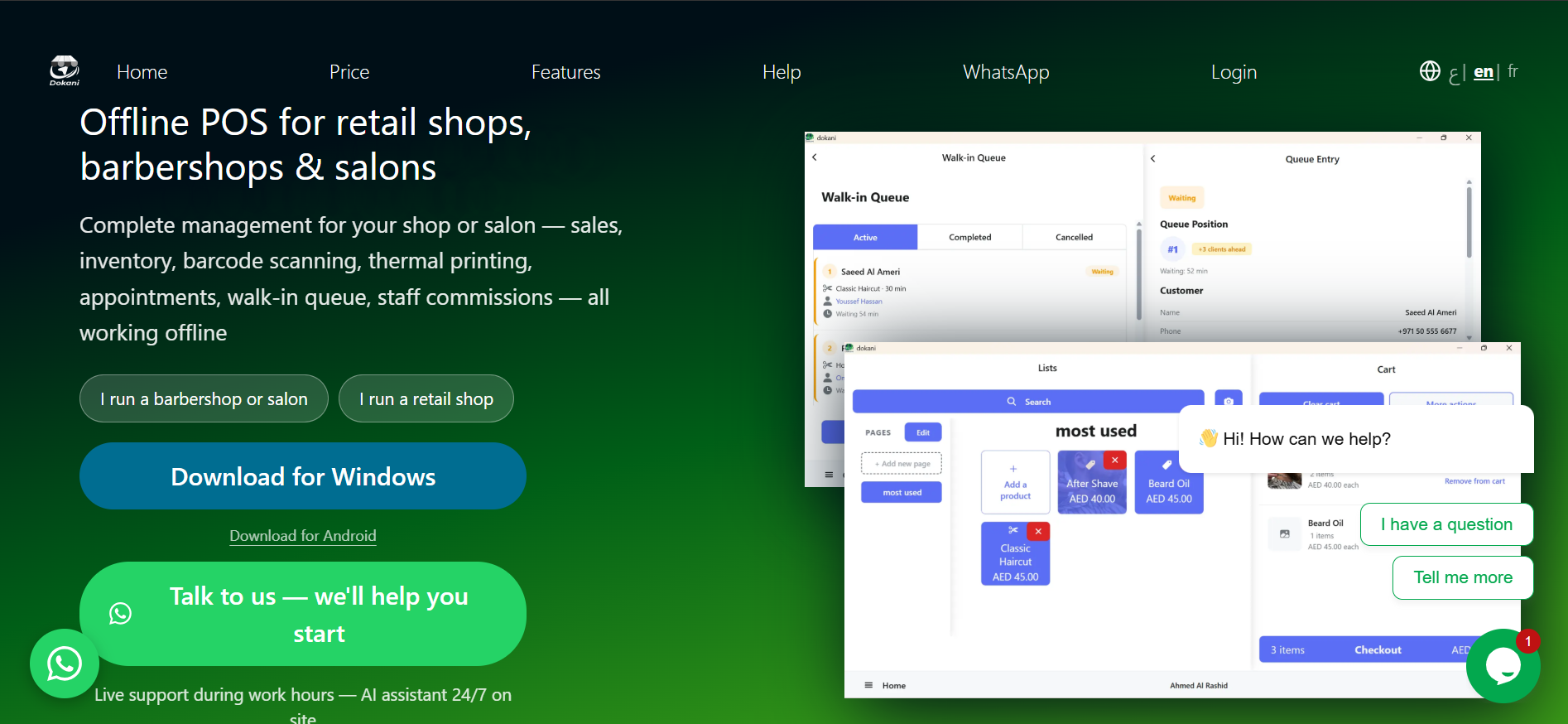Image resolution: width=1568 pixels, height=724 pixels.
Task: Select the Cancelled tab in Walk-in Queue
Action: [x=1074, y=237]
